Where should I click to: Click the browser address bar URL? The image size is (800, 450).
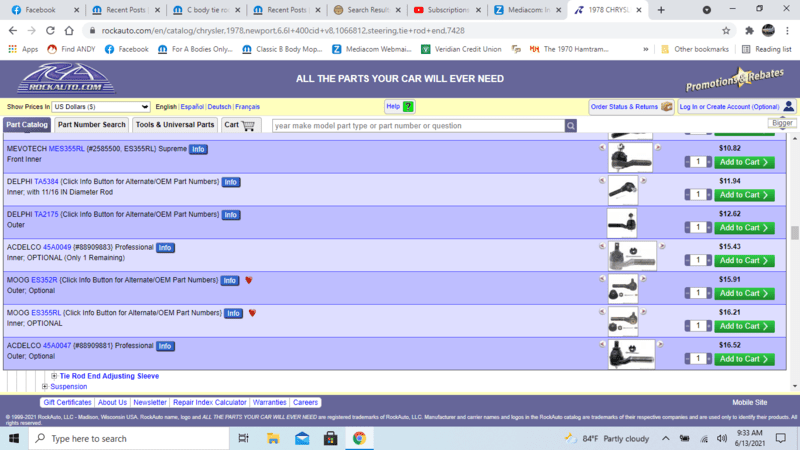(283, 31)
